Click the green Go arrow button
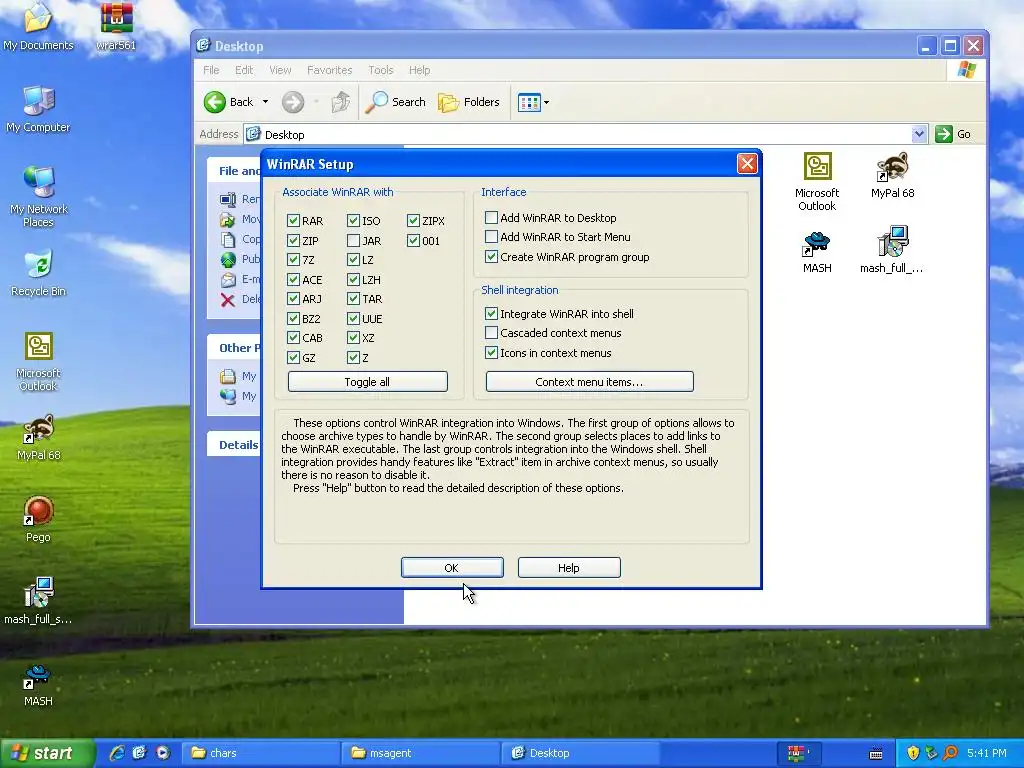The width and height of the screenshot is (1024, 768). click(944, 134)
